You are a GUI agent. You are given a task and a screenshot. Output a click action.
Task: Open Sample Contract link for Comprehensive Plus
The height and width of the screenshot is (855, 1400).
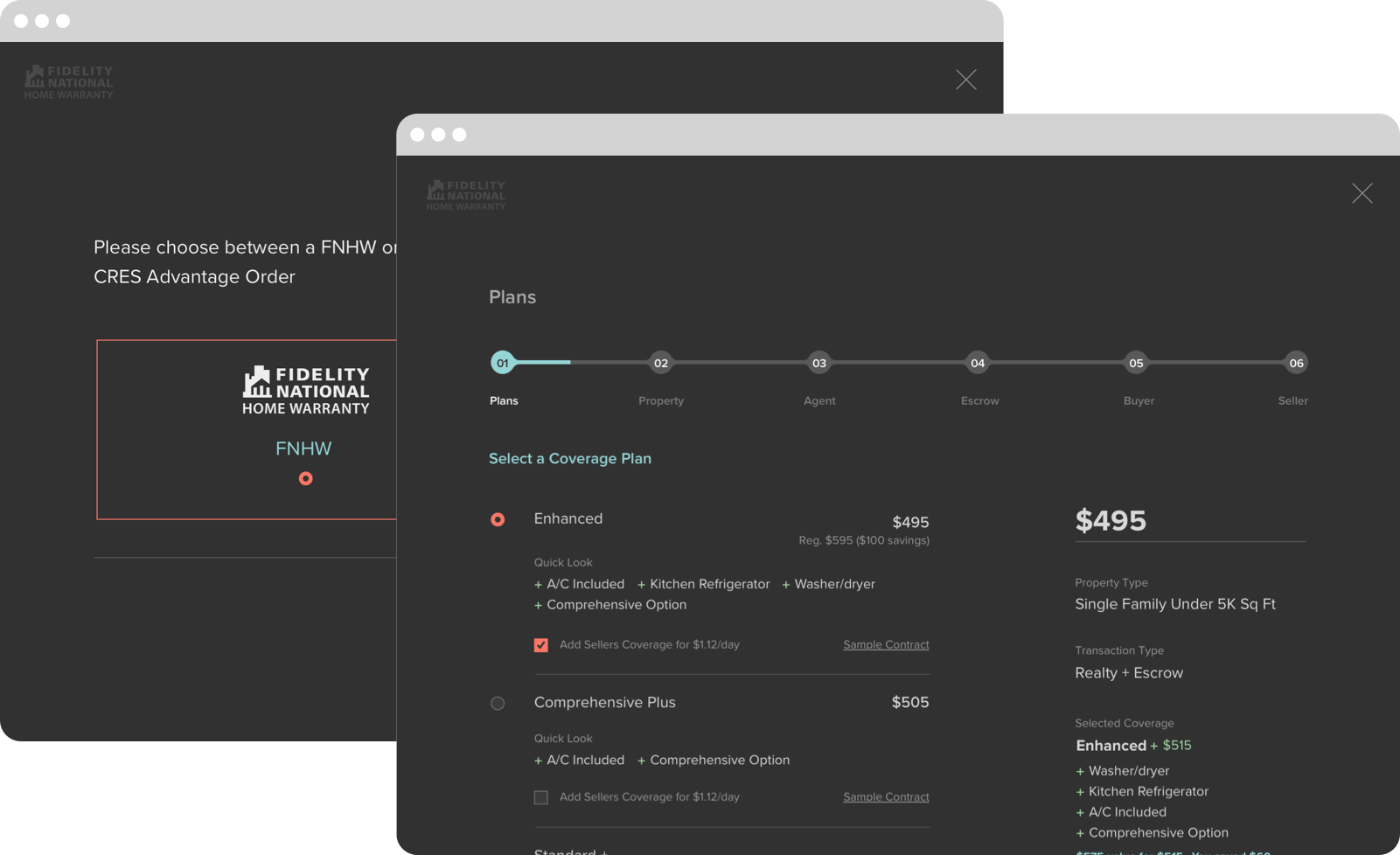click(x=886, y=797)
